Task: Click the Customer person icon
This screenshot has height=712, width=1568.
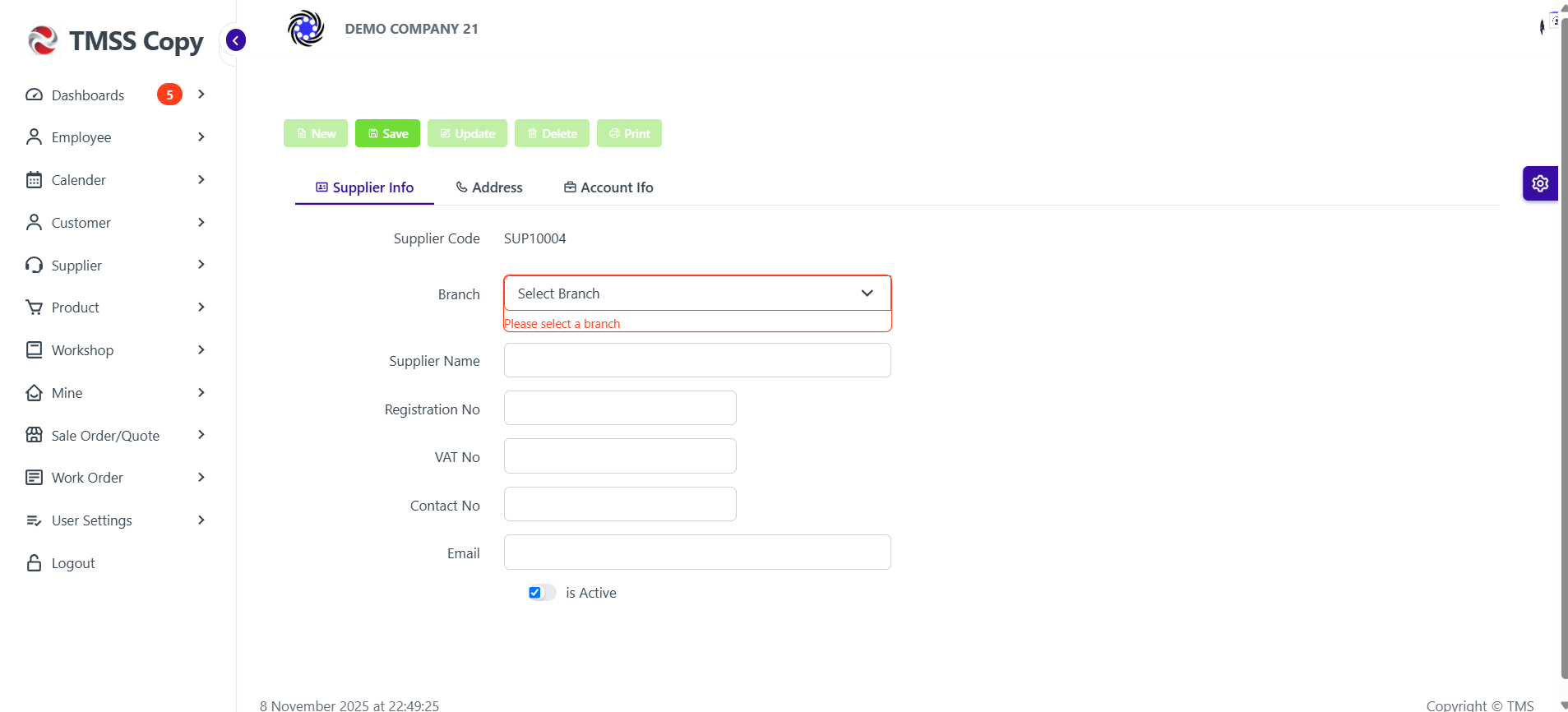Action: point(34,222)
